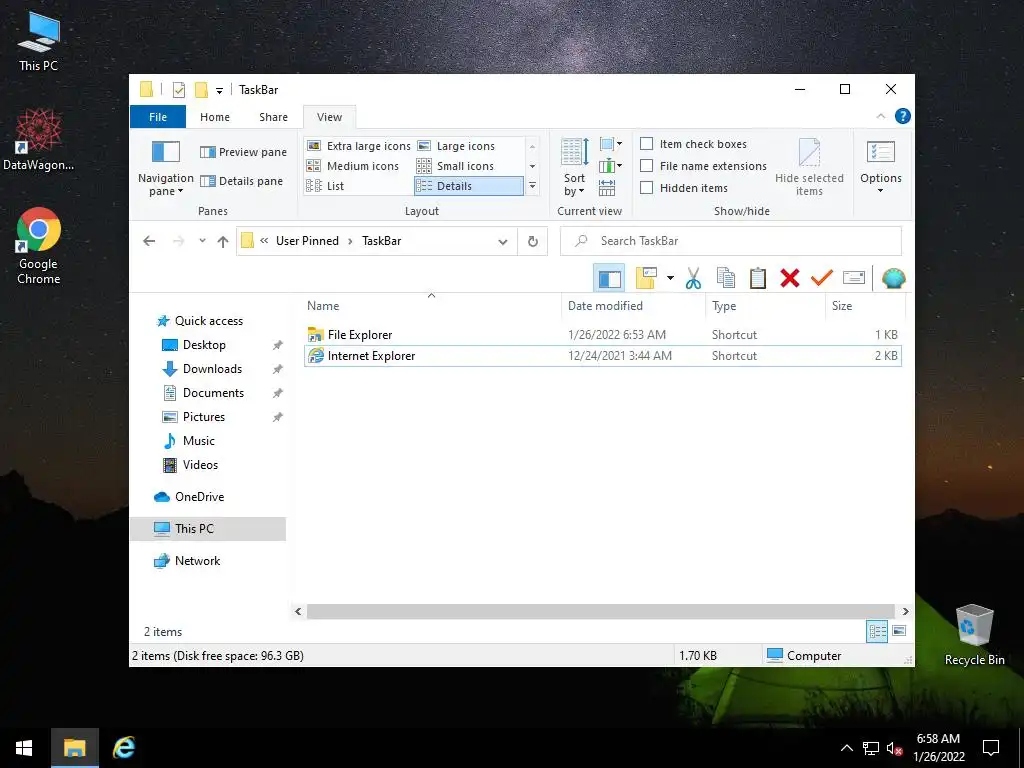Select Medium icons layout
The height and width of the screenshot is (768, 1024).
[353, 166]
